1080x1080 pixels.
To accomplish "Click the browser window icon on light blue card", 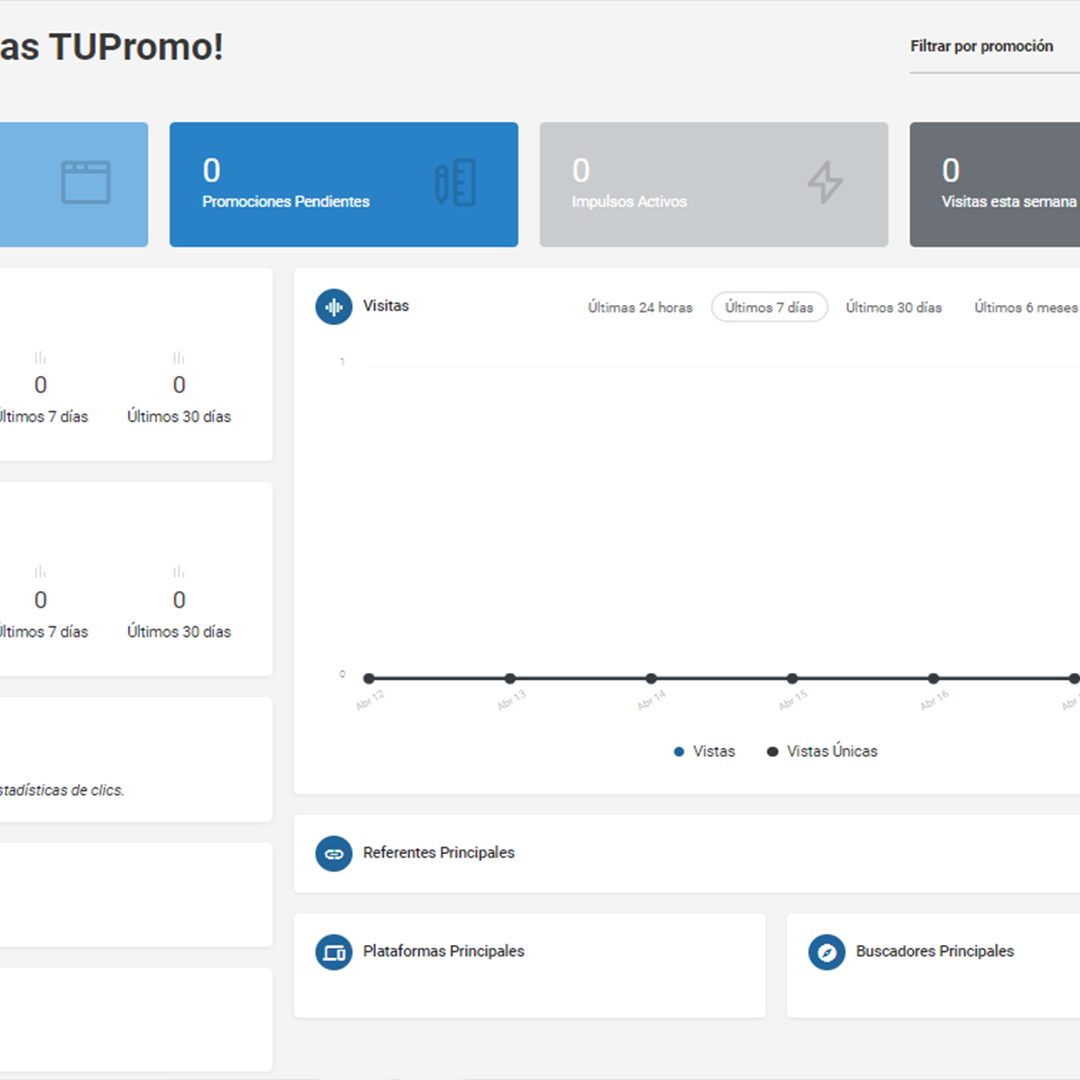I will pyautogui.click(x=85, y=183).
